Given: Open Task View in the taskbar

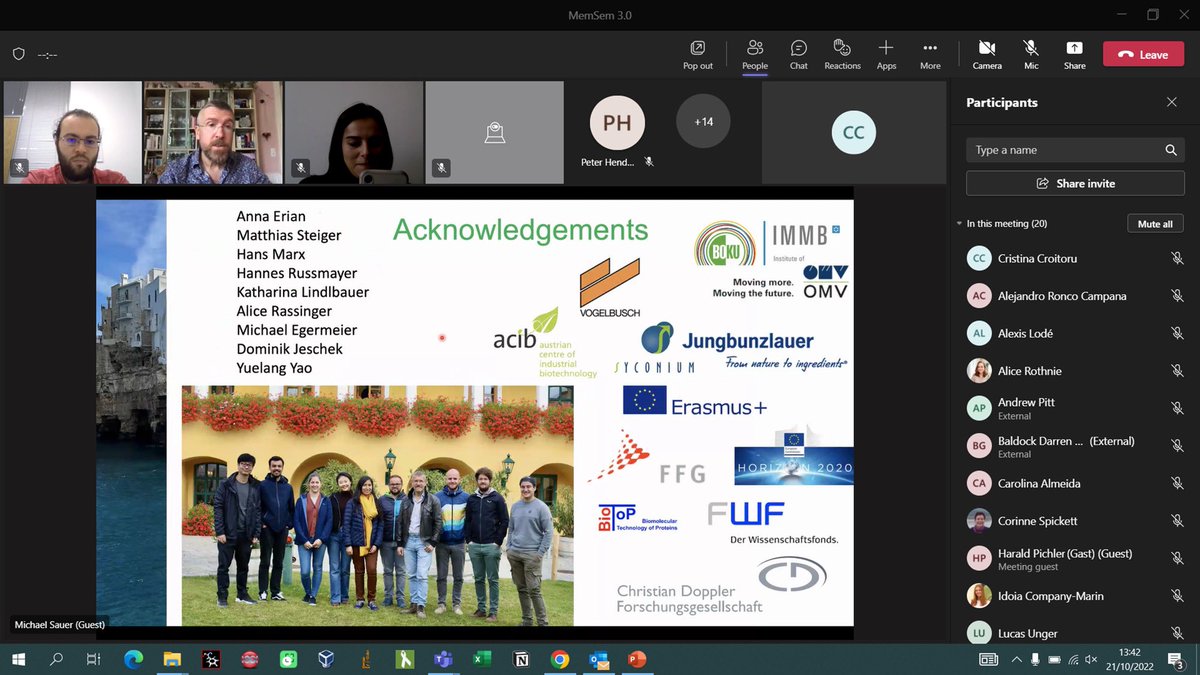Looking at the screenshot, I should (x=93, y=659).
